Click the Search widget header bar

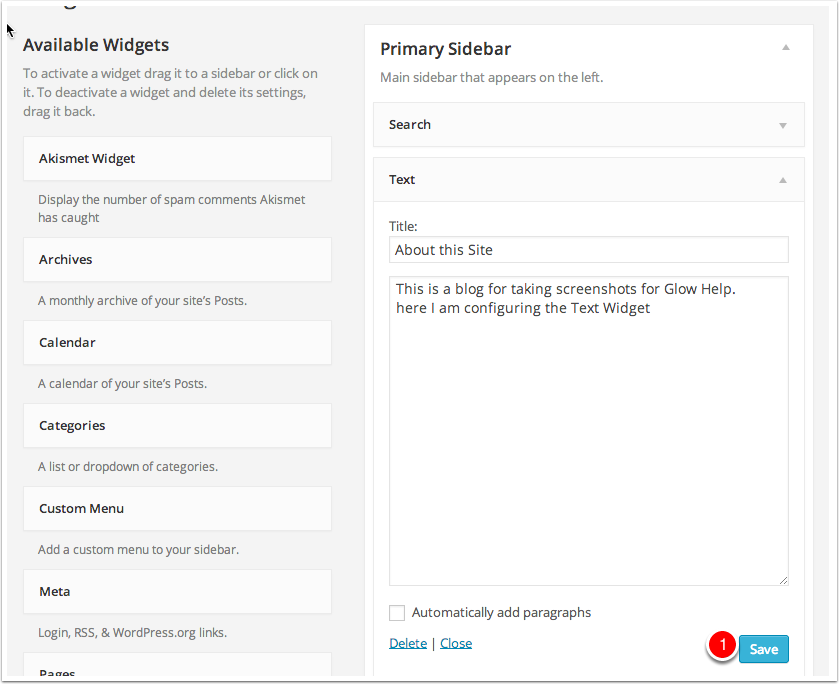(x=570, y=125)
